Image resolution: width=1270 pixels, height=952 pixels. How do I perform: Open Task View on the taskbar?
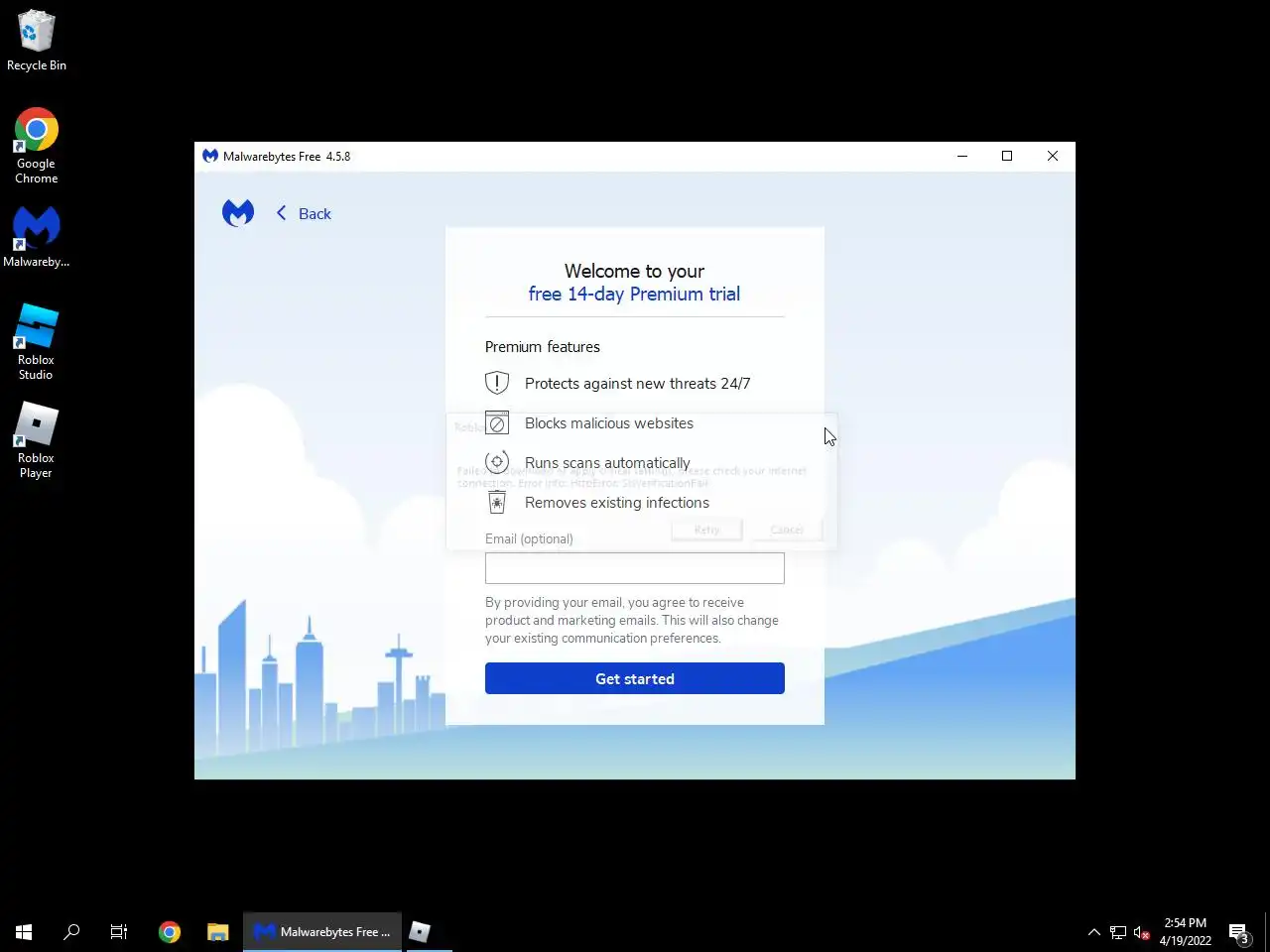pos(119,931)
